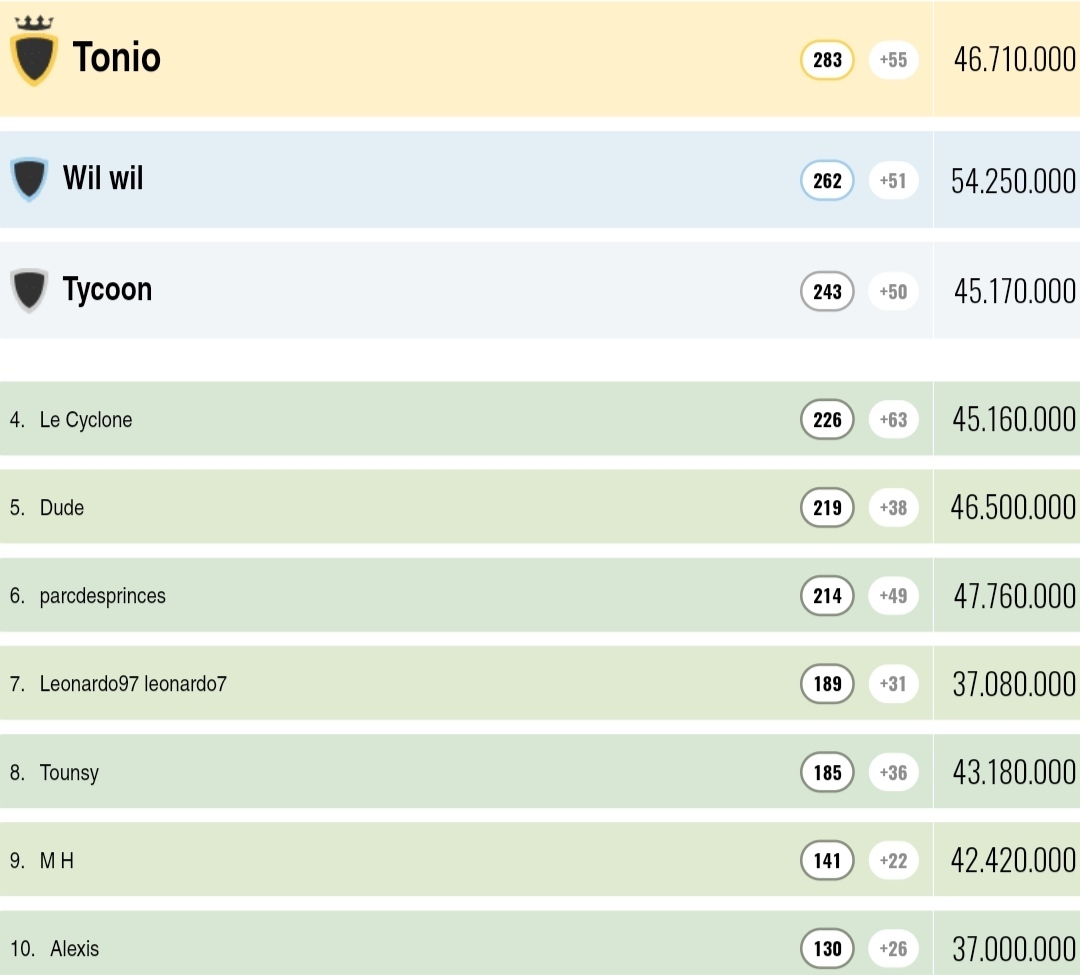Click Alexis's +26 gain pill
This screenshot has width=1080, height=975.
[893, 949]
